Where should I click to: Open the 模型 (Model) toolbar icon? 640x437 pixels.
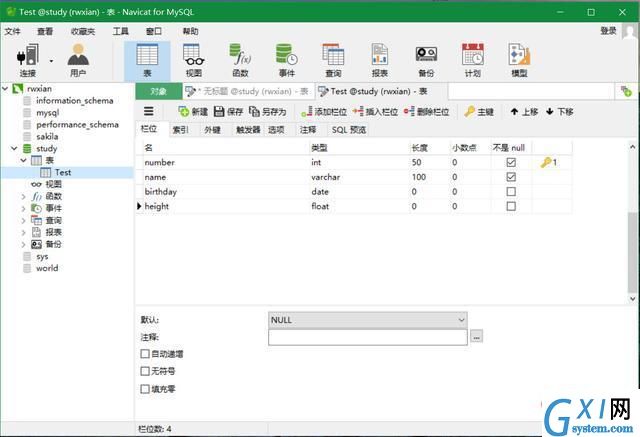pyautogui.click(x=519, y=60)
